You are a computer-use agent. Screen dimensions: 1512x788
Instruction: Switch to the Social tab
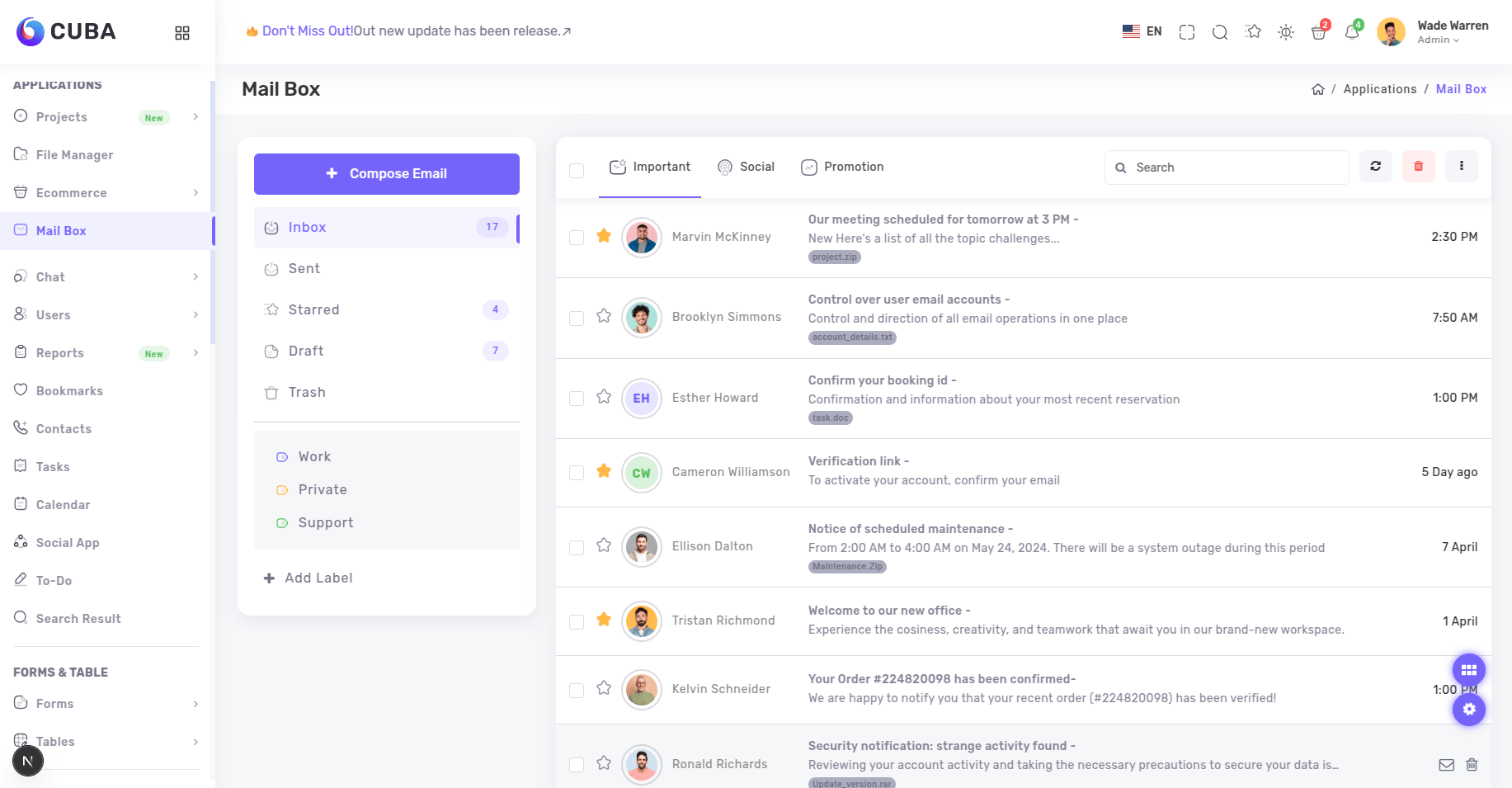point(746,167)
